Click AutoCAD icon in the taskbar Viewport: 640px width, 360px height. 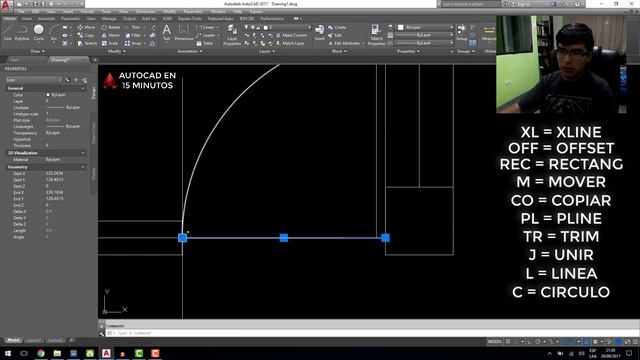pyautogui.click(x=106, y=353)
